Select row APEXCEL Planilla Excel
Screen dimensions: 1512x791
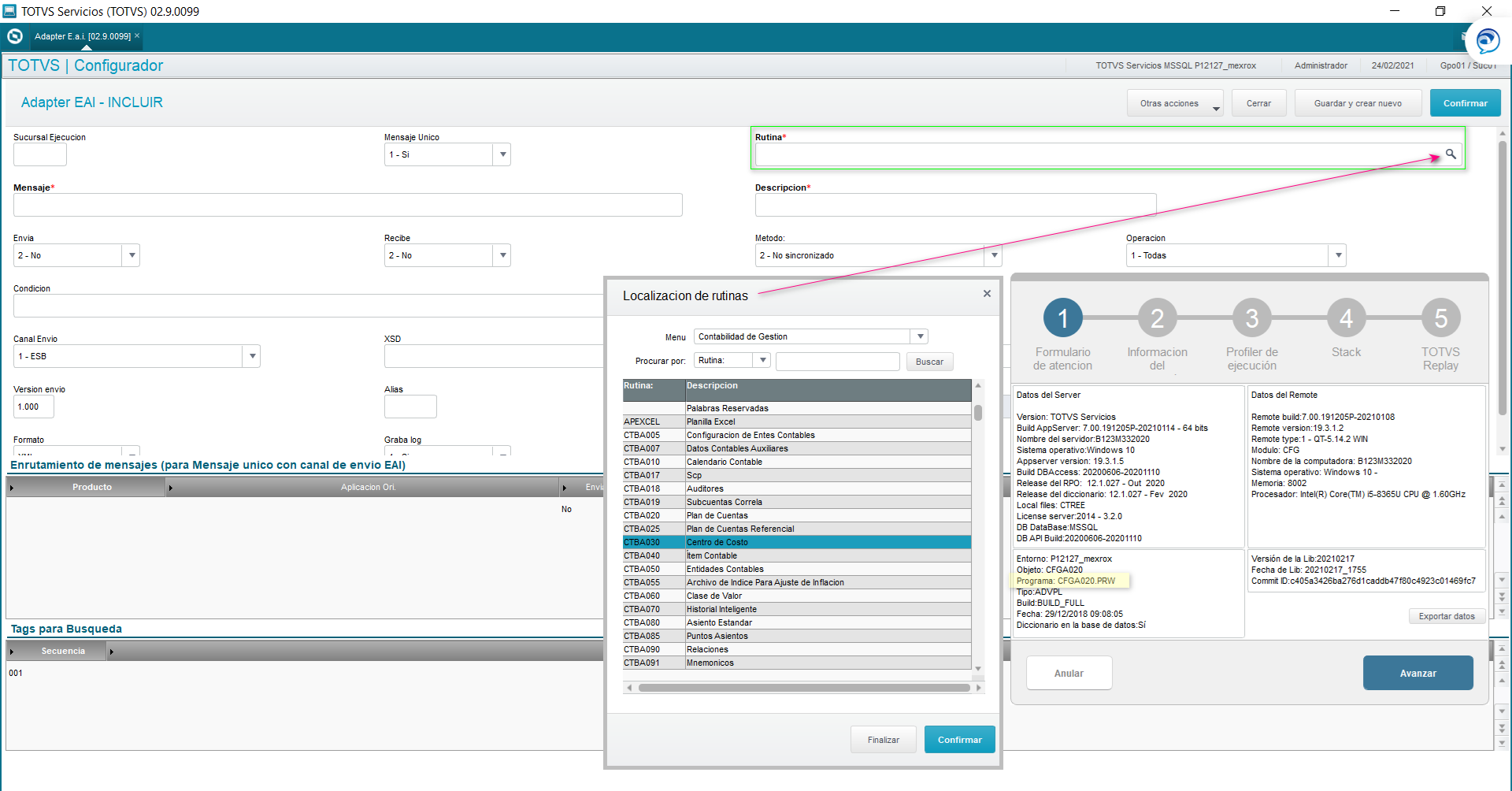tap(796, 421)
